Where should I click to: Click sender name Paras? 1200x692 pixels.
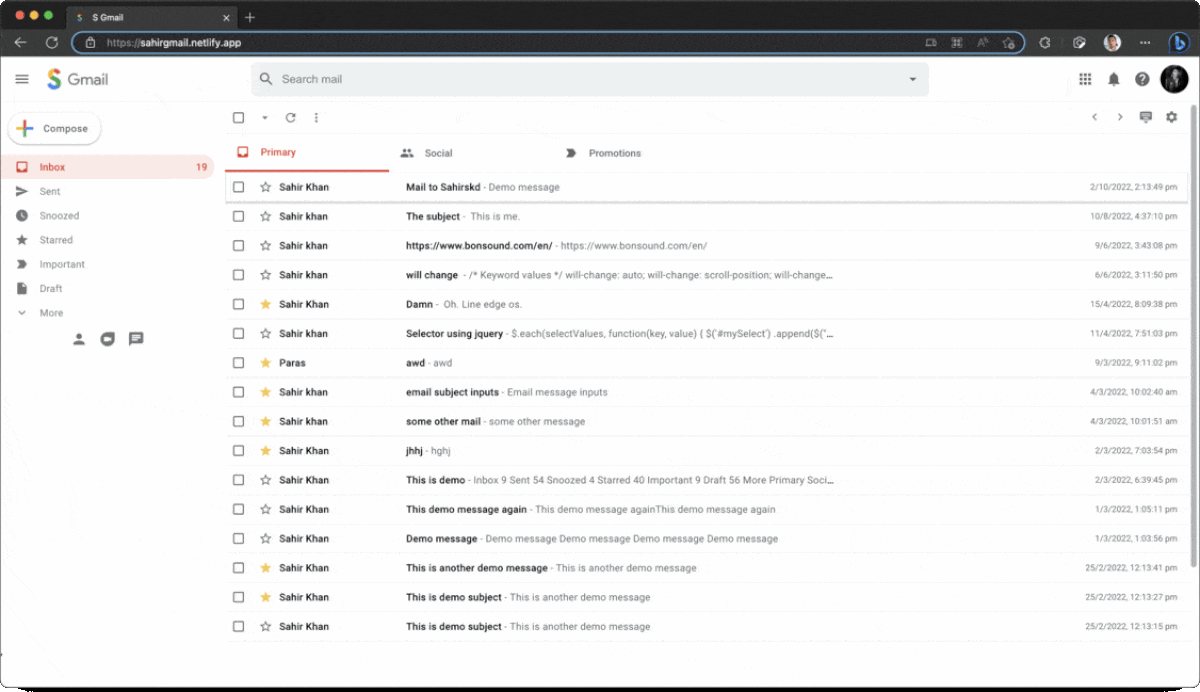[292, 363]
